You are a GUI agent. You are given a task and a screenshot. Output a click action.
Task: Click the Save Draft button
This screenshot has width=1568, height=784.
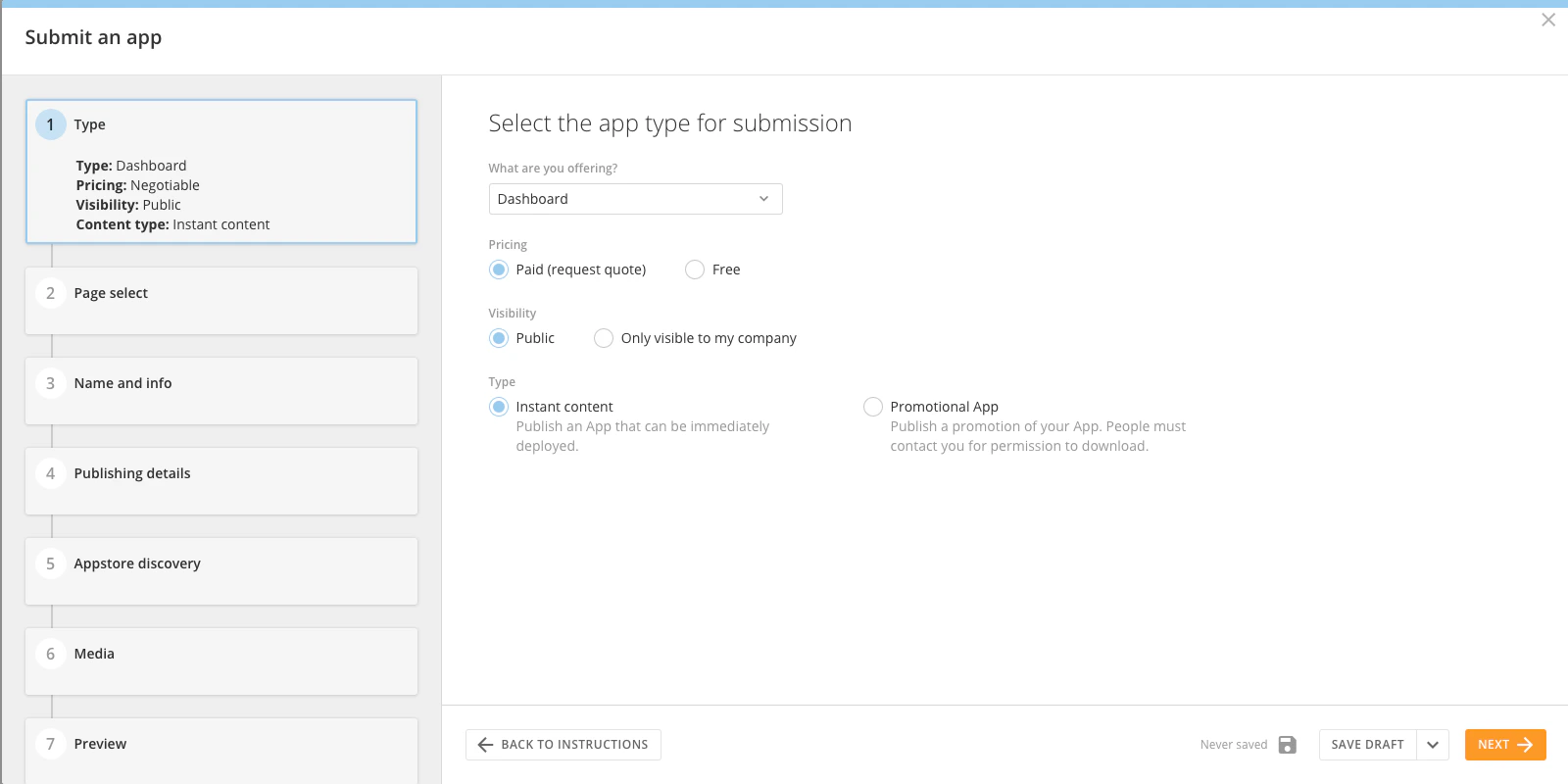coord(1368,745)
